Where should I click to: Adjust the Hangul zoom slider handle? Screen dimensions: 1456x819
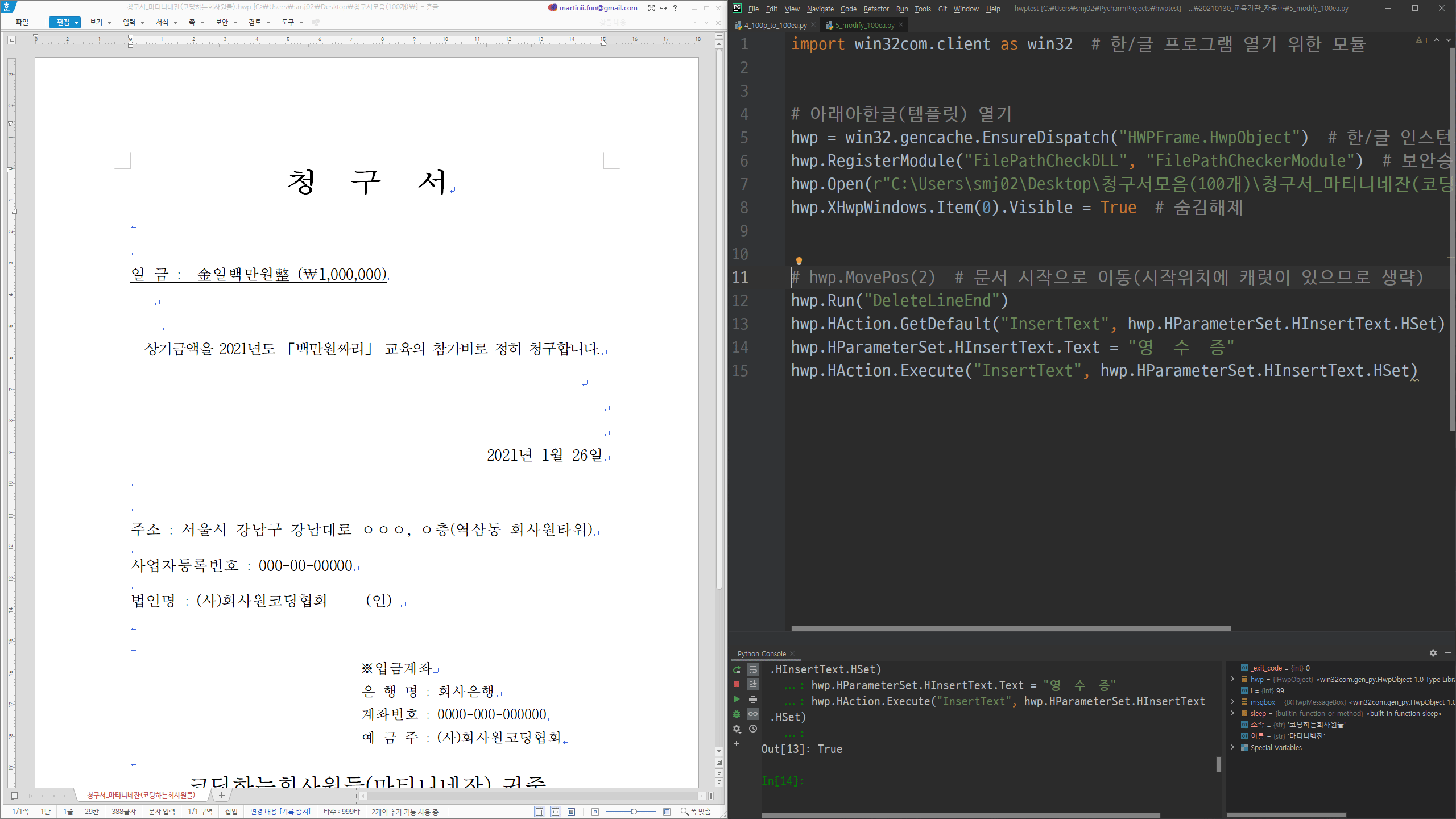click(x=633, y=812)
